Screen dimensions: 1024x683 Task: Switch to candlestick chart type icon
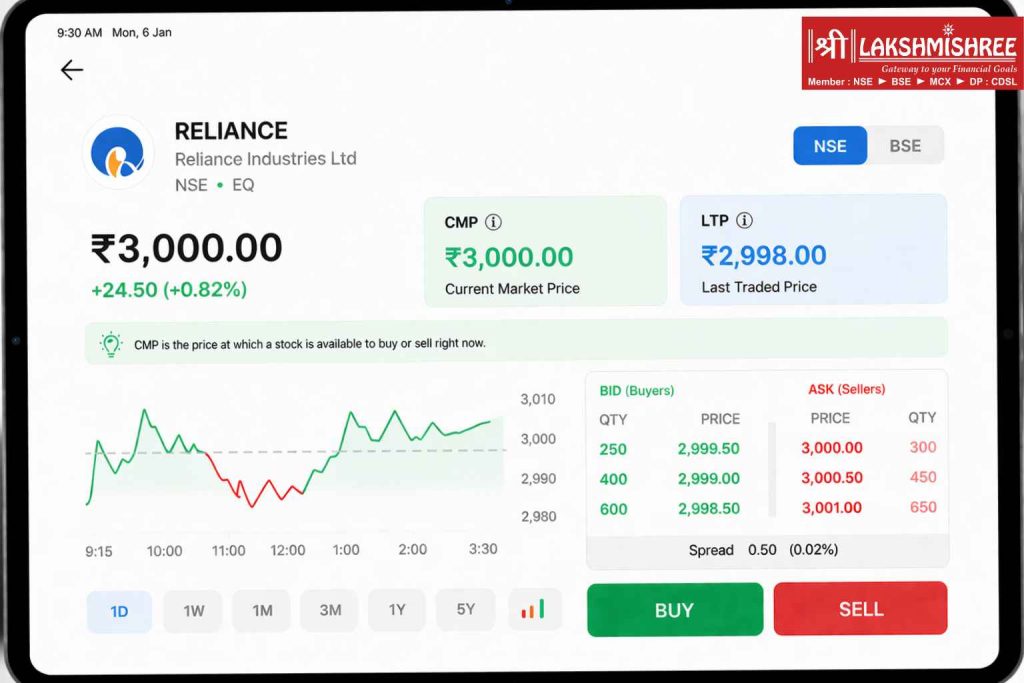(x=534, y=610)
